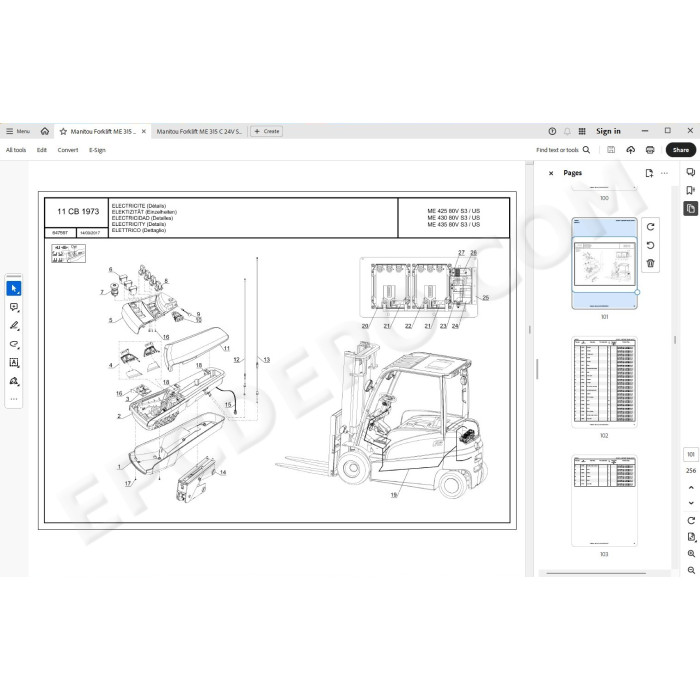Open All tools menu
Image resolution: width=700 pixels, height=700 pixels.
[x=16, y=150]
